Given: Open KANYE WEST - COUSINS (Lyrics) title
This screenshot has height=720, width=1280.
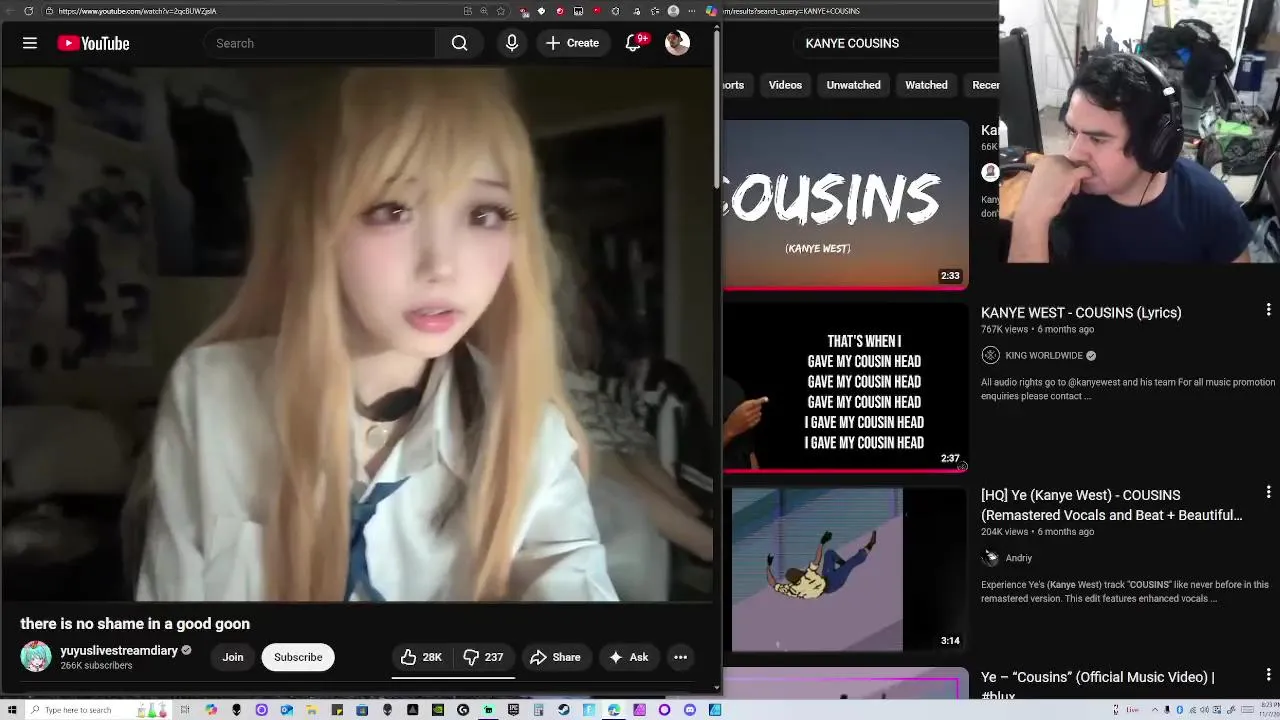Looking at the screenshot, I should point(1081,312).
